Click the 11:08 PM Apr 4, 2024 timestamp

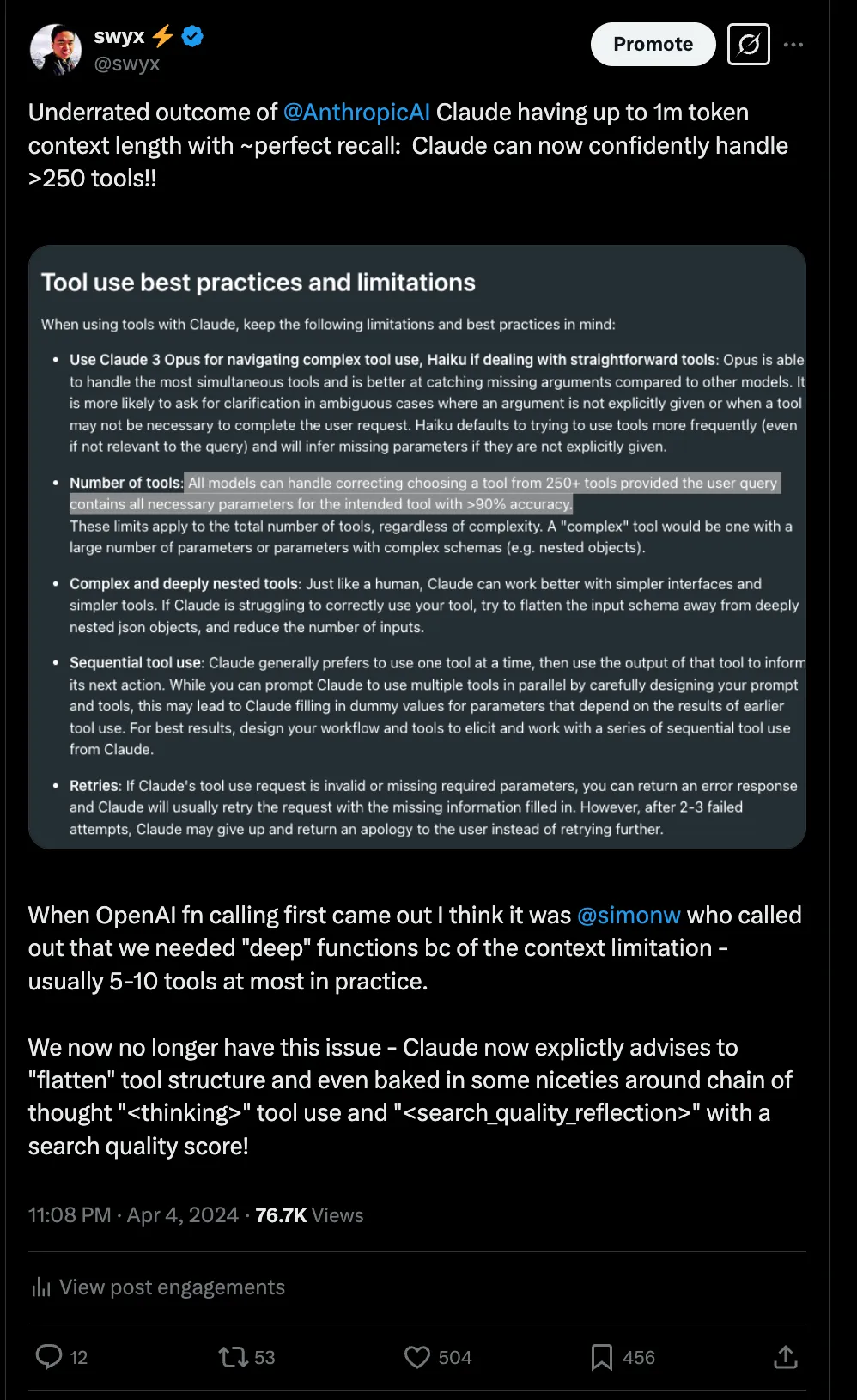coord(133,1214)
